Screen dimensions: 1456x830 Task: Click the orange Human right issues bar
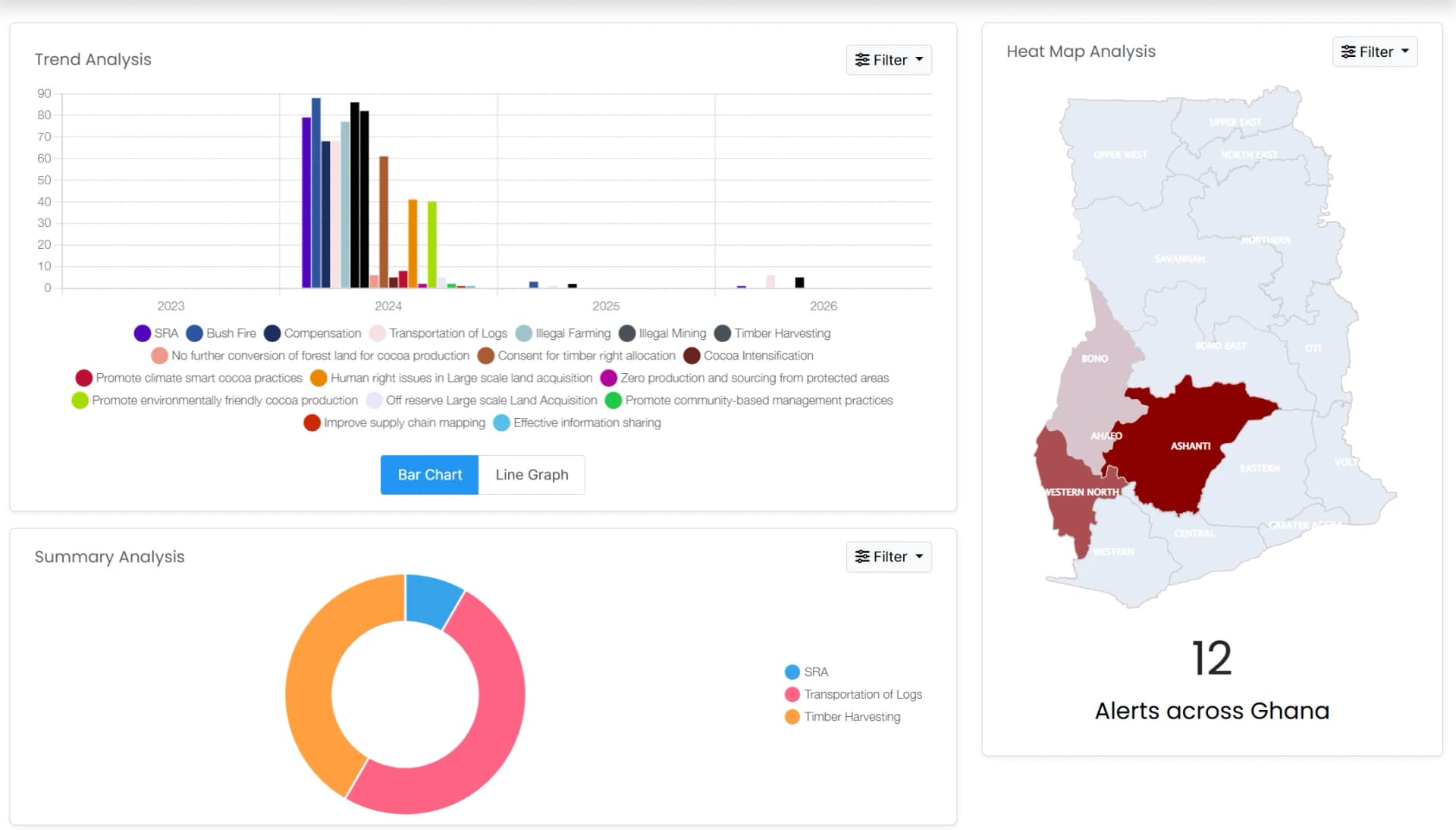point(413,244)
